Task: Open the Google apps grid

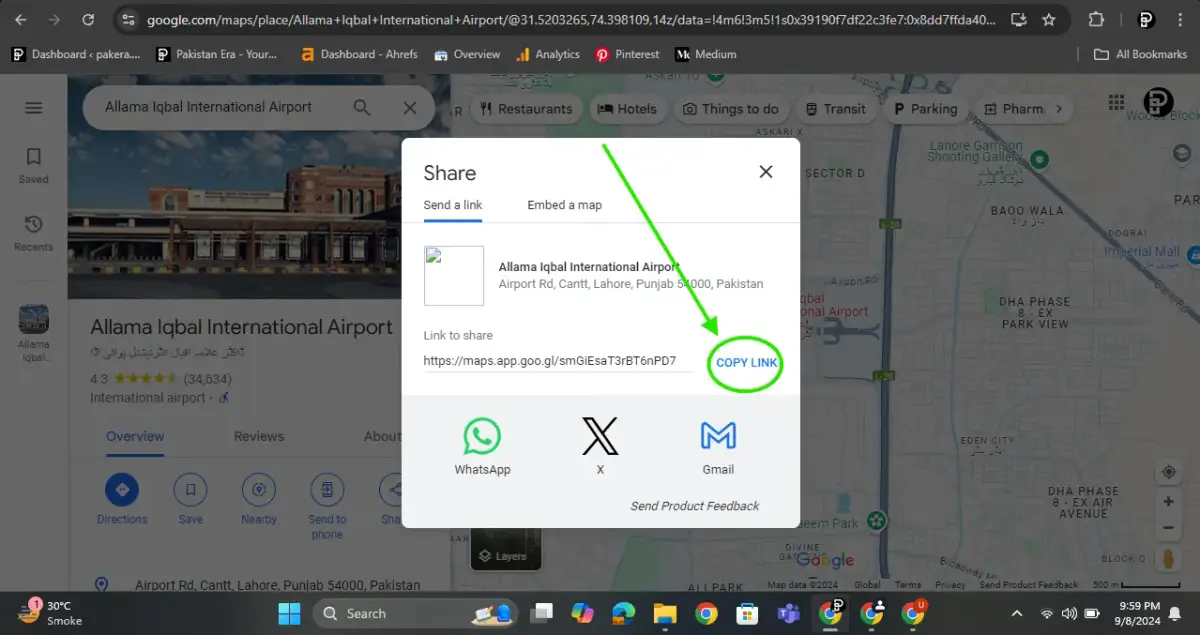Action: pyautogui.click(x=1117, y=102)
